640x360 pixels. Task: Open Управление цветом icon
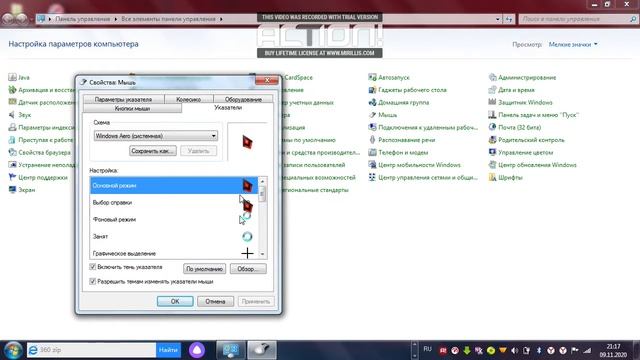point(492,152)
